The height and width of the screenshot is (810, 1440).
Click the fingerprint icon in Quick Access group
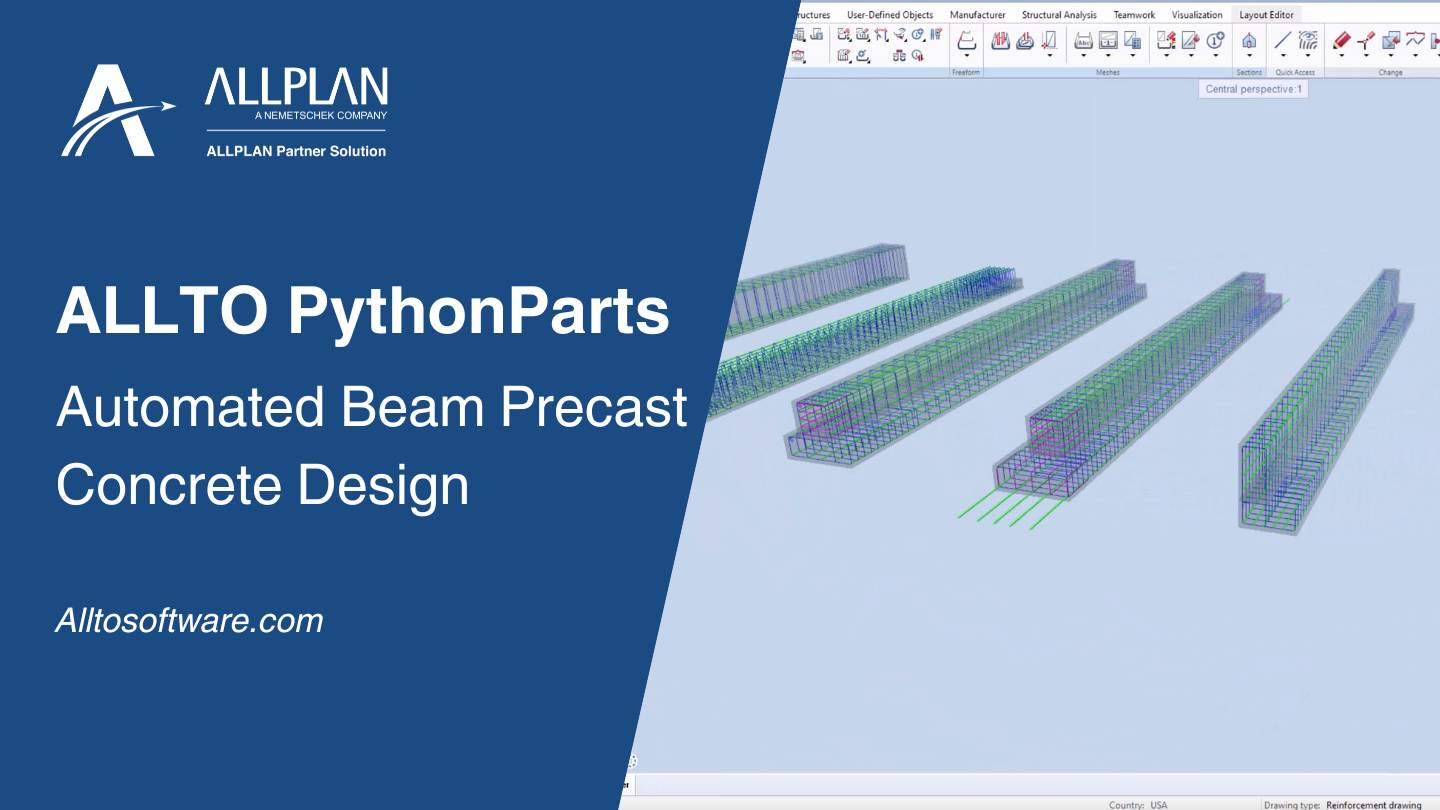1308,41
